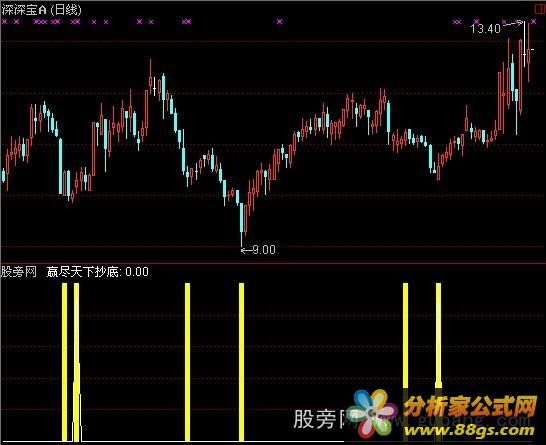Viewport: 546px width, 445px height.
Task: Select the first yellow signal bar at left
Action: (x=64, y=362)
